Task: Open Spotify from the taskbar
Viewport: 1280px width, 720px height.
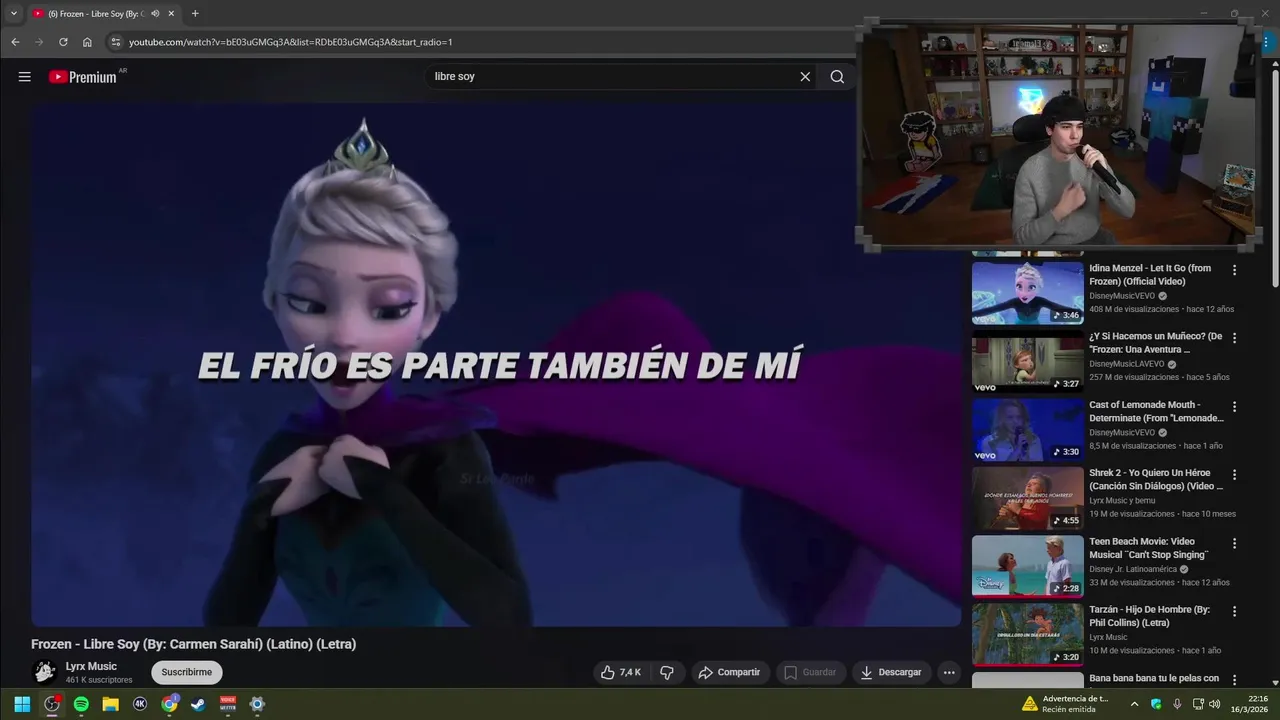Action: click(81, 704)
